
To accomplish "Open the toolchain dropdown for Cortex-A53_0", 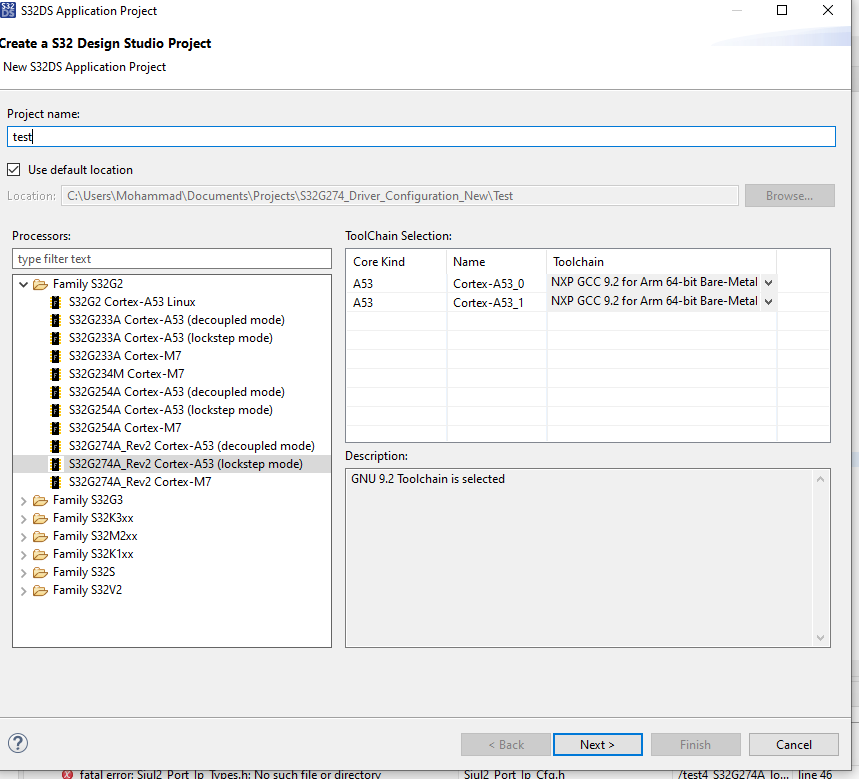I will pyautogui.click(x=767, y=282).
